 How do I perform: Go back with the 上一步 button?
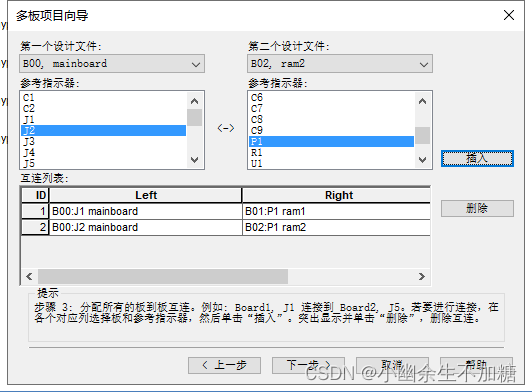(x=224, y=365)
